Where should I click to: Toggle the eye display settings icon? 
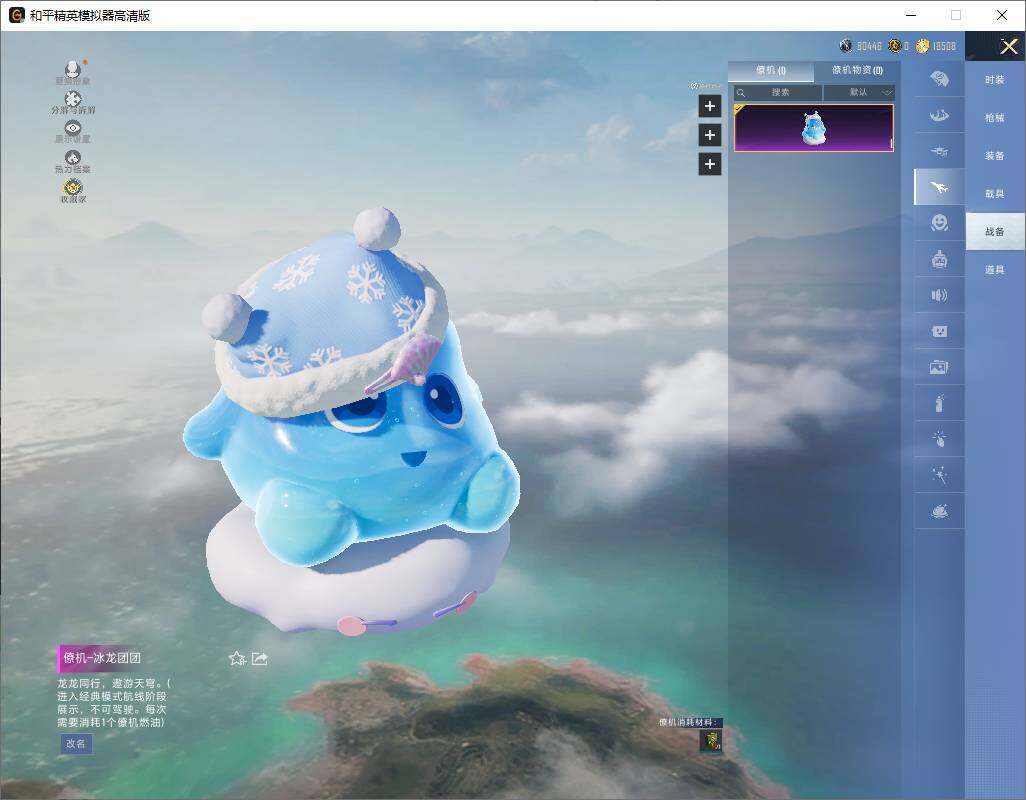[73, 128]
